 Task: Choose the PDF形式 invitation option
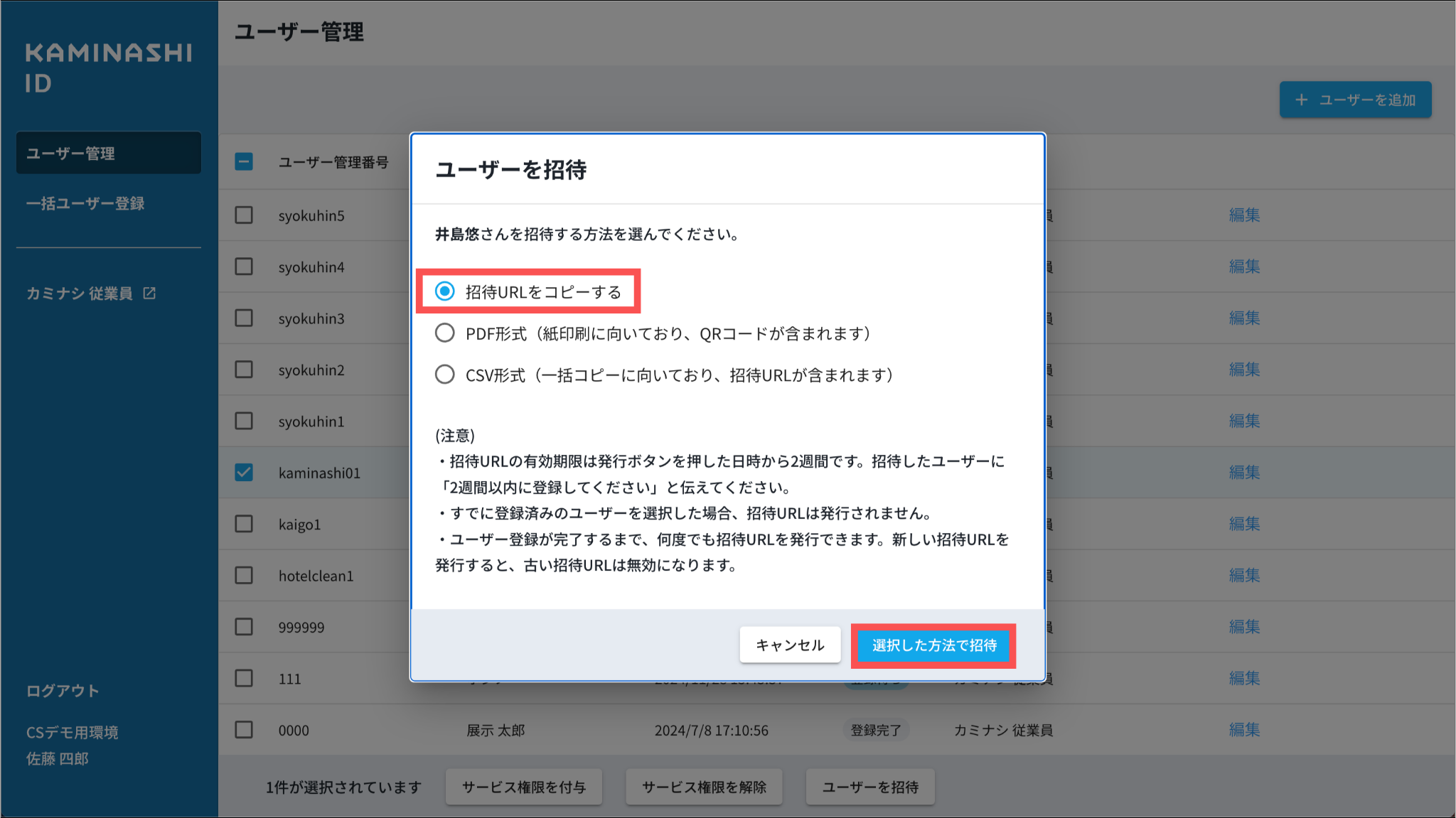tap(445, 333)
